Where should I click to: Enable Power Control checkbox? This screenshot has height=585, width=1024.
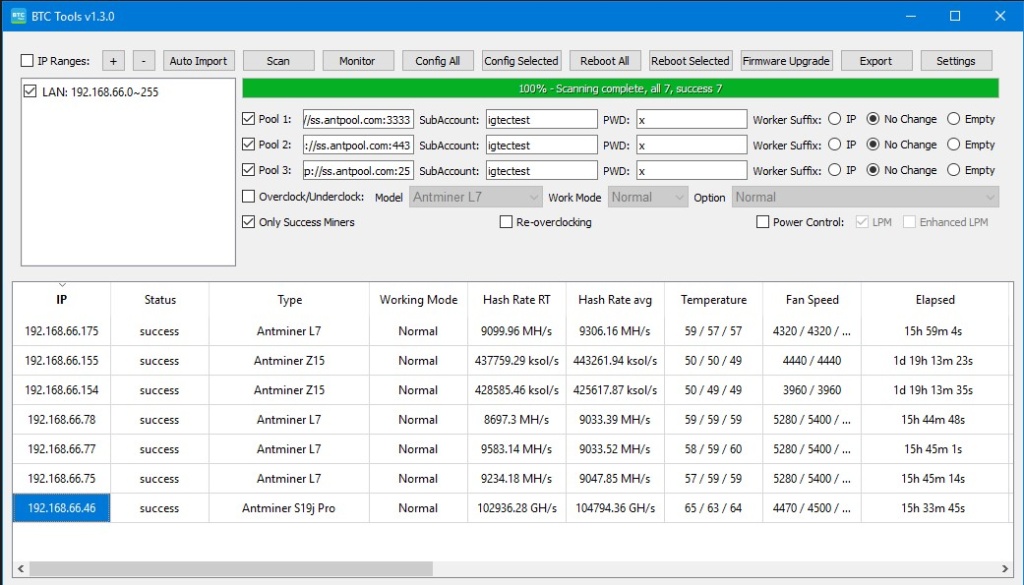(762, 222)
